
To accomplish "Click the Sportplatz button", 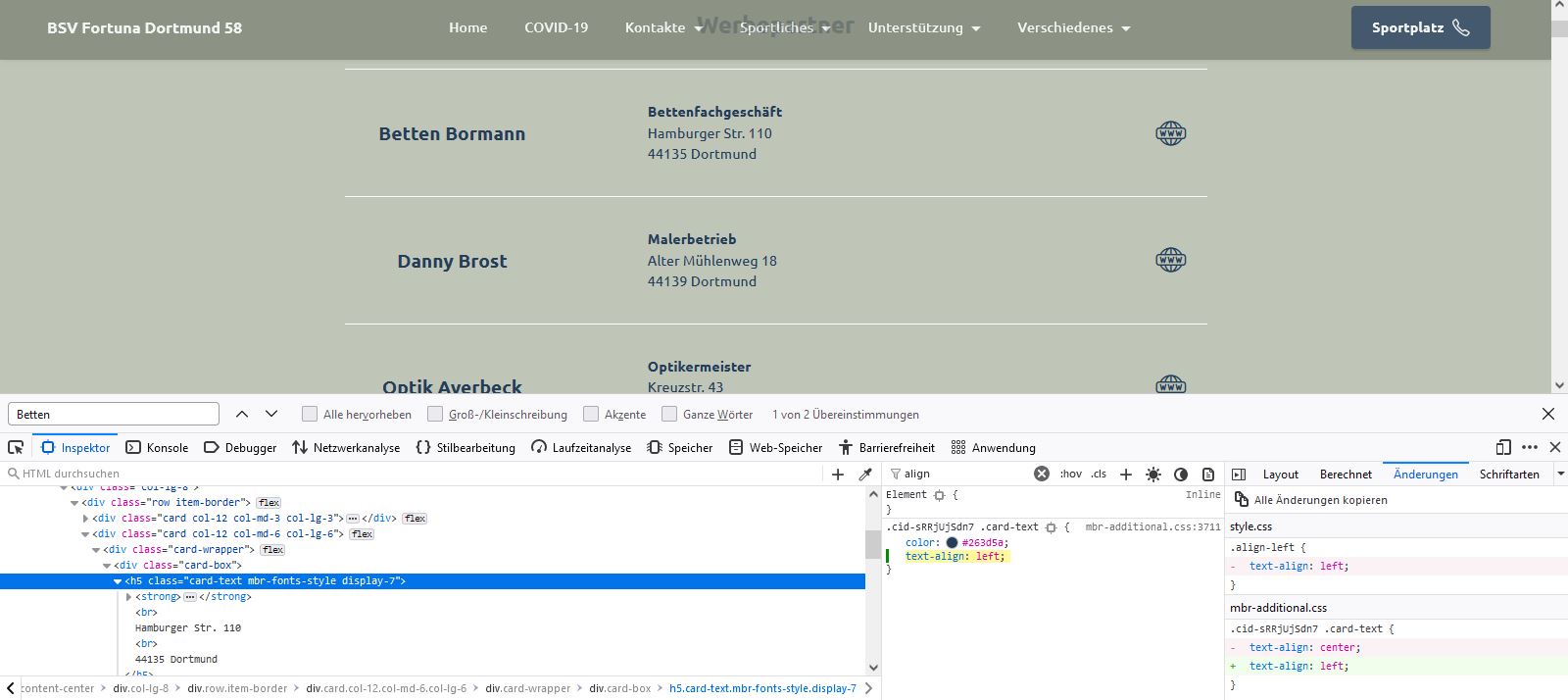I will coord(1420,27).
